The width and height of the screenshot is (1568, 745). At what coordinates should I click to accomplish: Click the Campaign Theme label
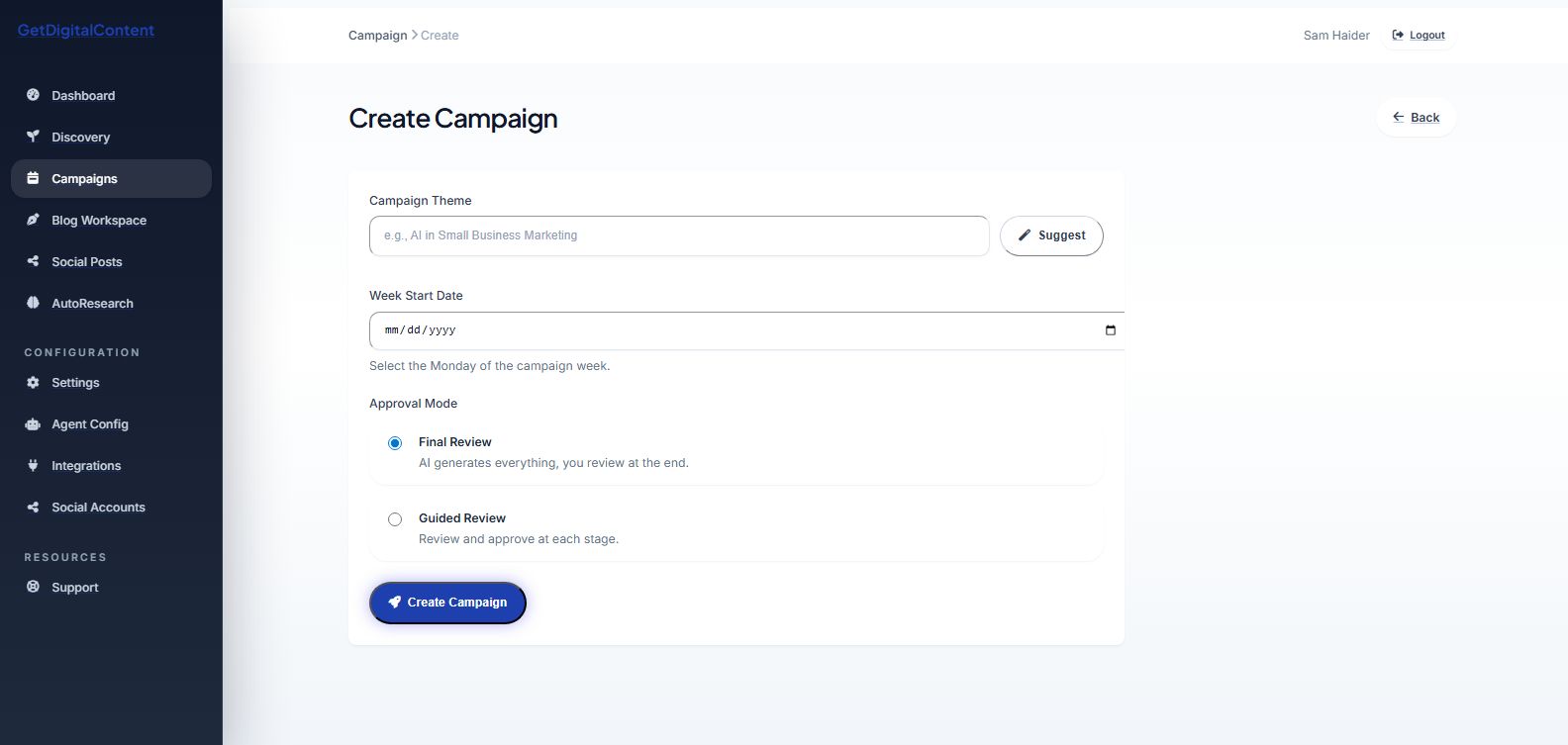click(x=420, y=201)
